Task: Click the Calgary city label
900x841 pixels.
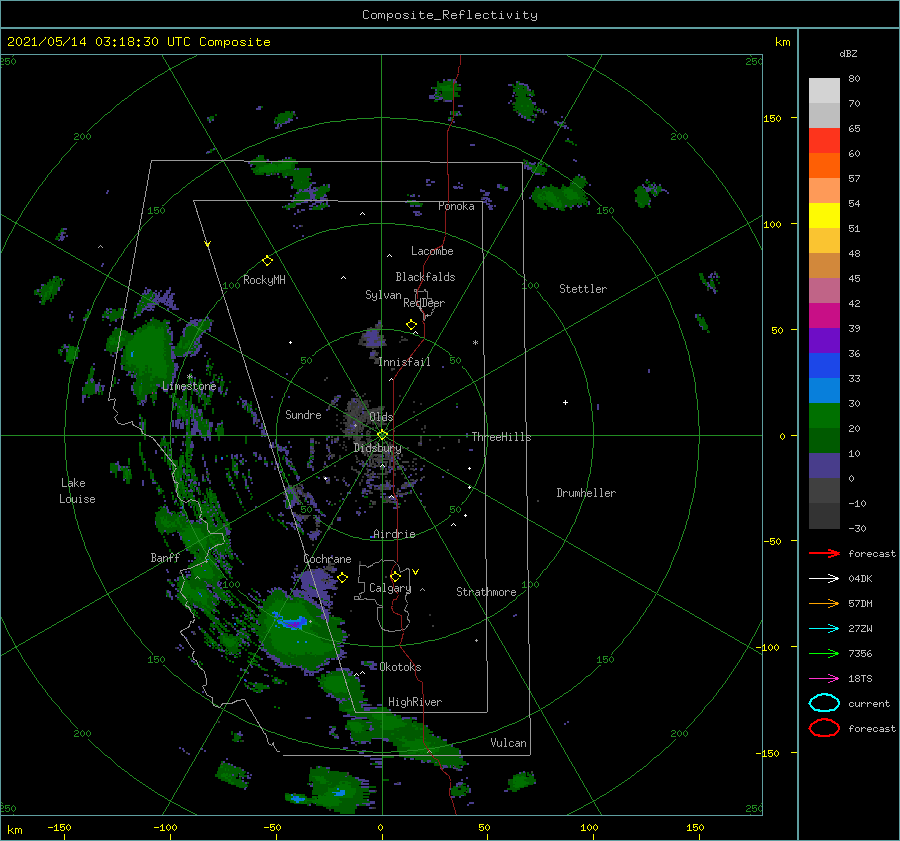Action: (390, 588)
